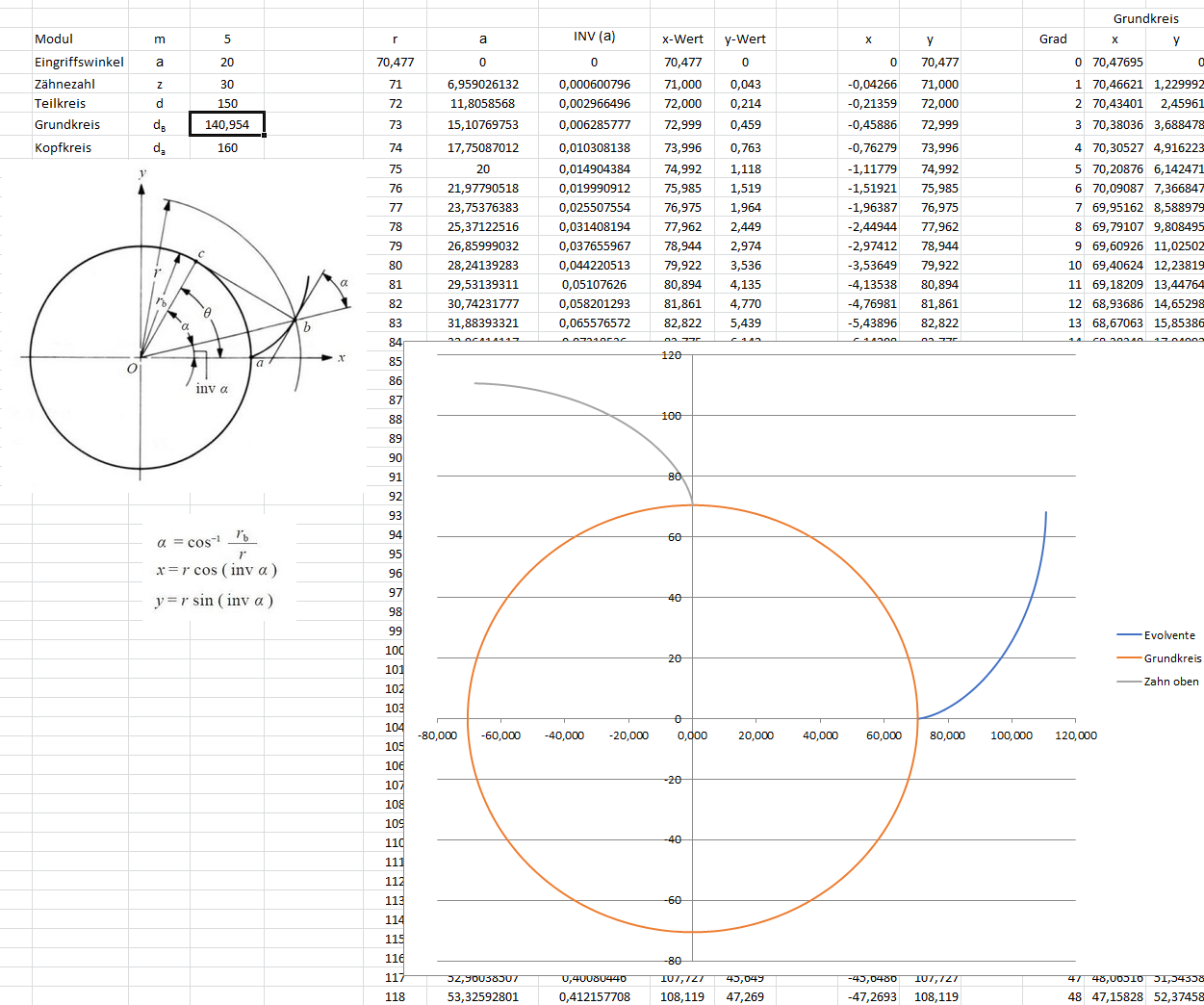
Task: Click the Grundkreis entry in chart legend
Action: tap(1171, 658)
